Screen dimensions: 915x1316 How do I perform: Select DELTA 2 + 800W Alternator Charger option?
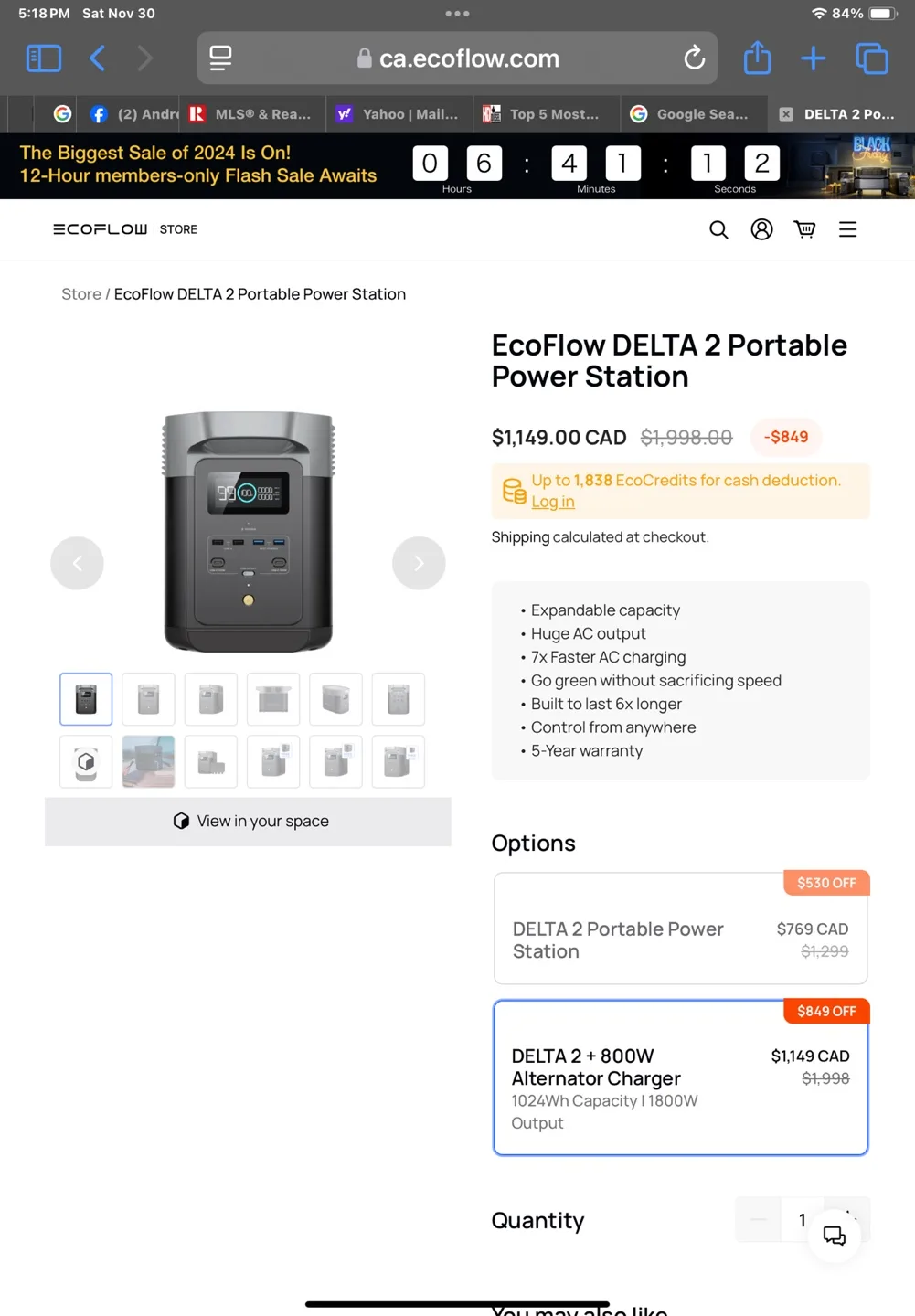(680, 1077)
